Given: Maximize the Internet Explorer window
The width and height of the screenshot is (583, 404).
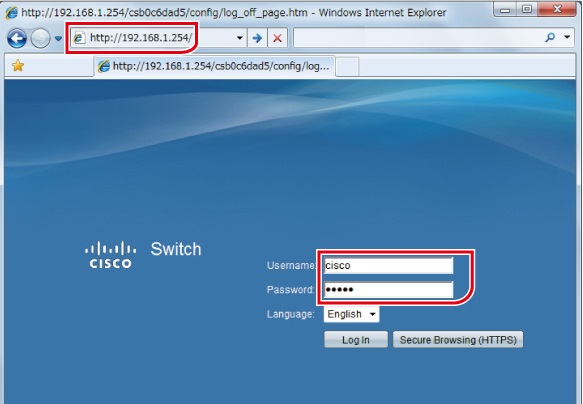Looking at the screenshot, I should coord(526,10).
